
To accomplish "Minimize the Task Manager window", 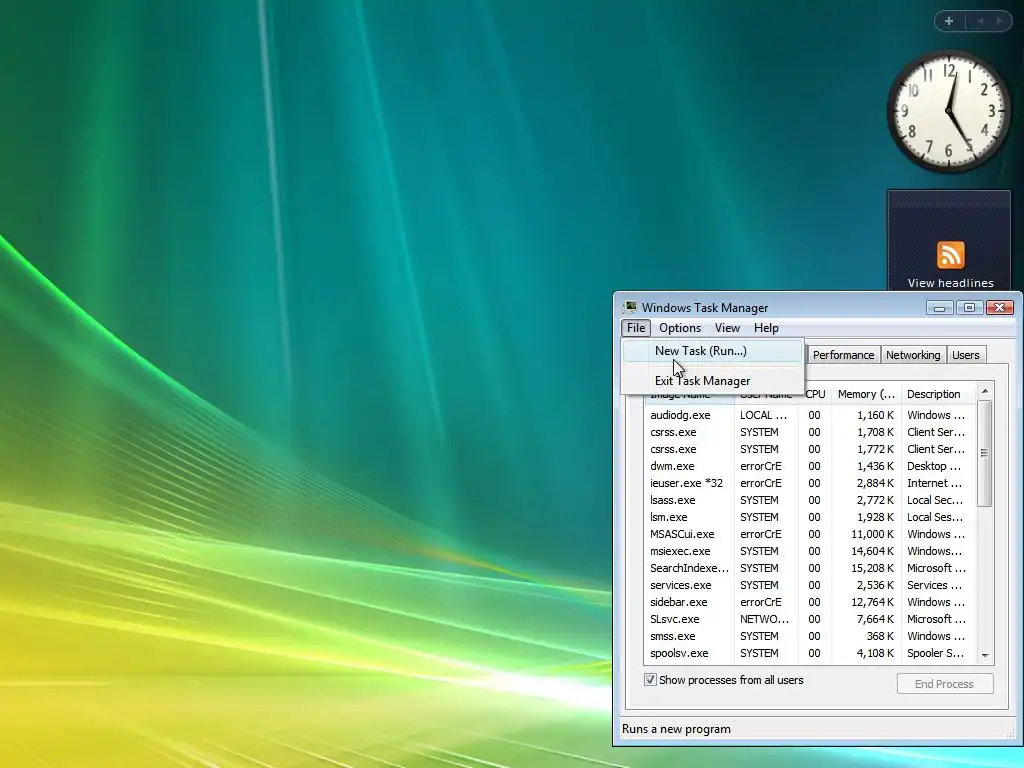I will click(940, 308).
